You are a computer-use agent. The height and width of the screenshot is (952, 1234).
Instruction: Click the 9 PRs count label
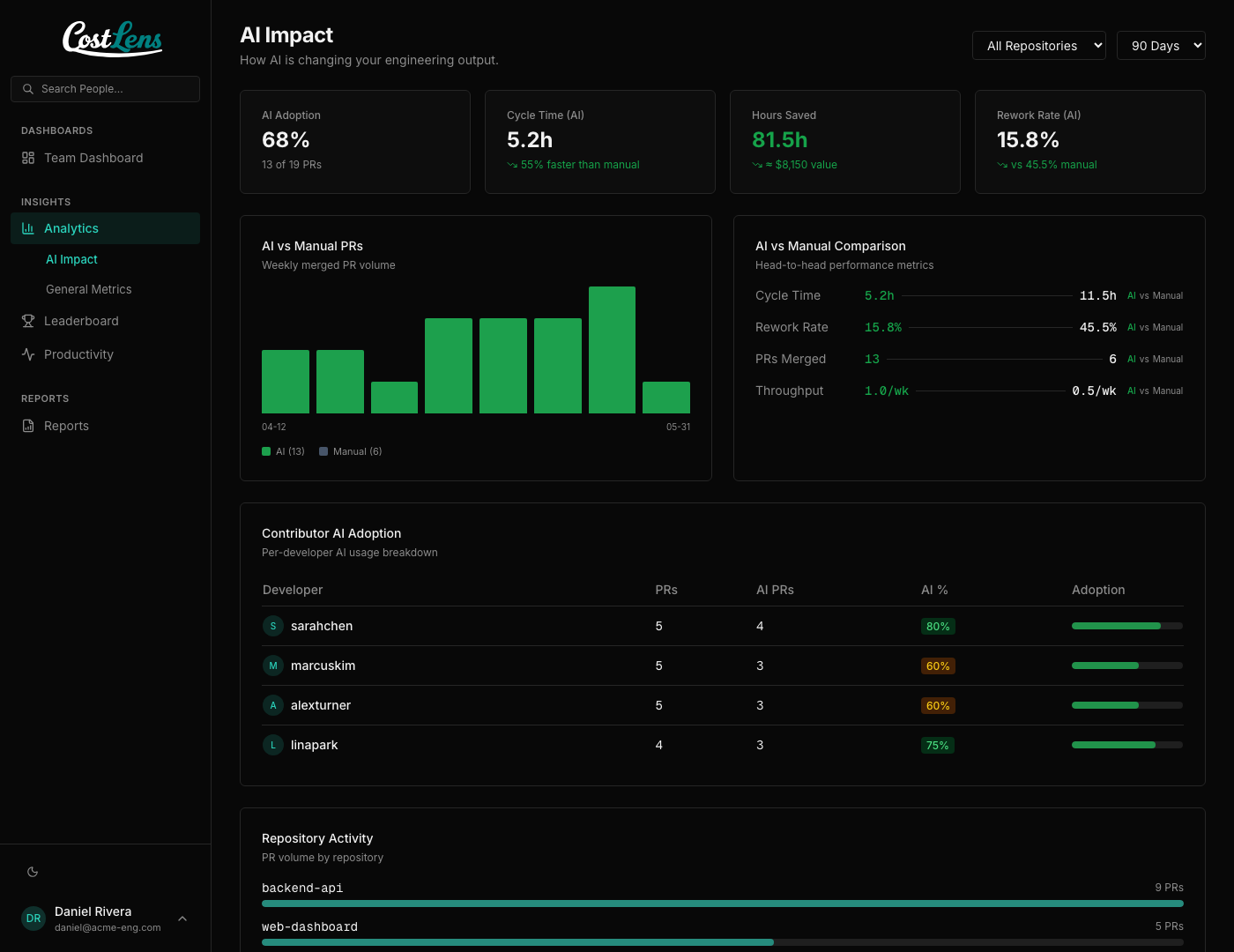[1170, 888]
